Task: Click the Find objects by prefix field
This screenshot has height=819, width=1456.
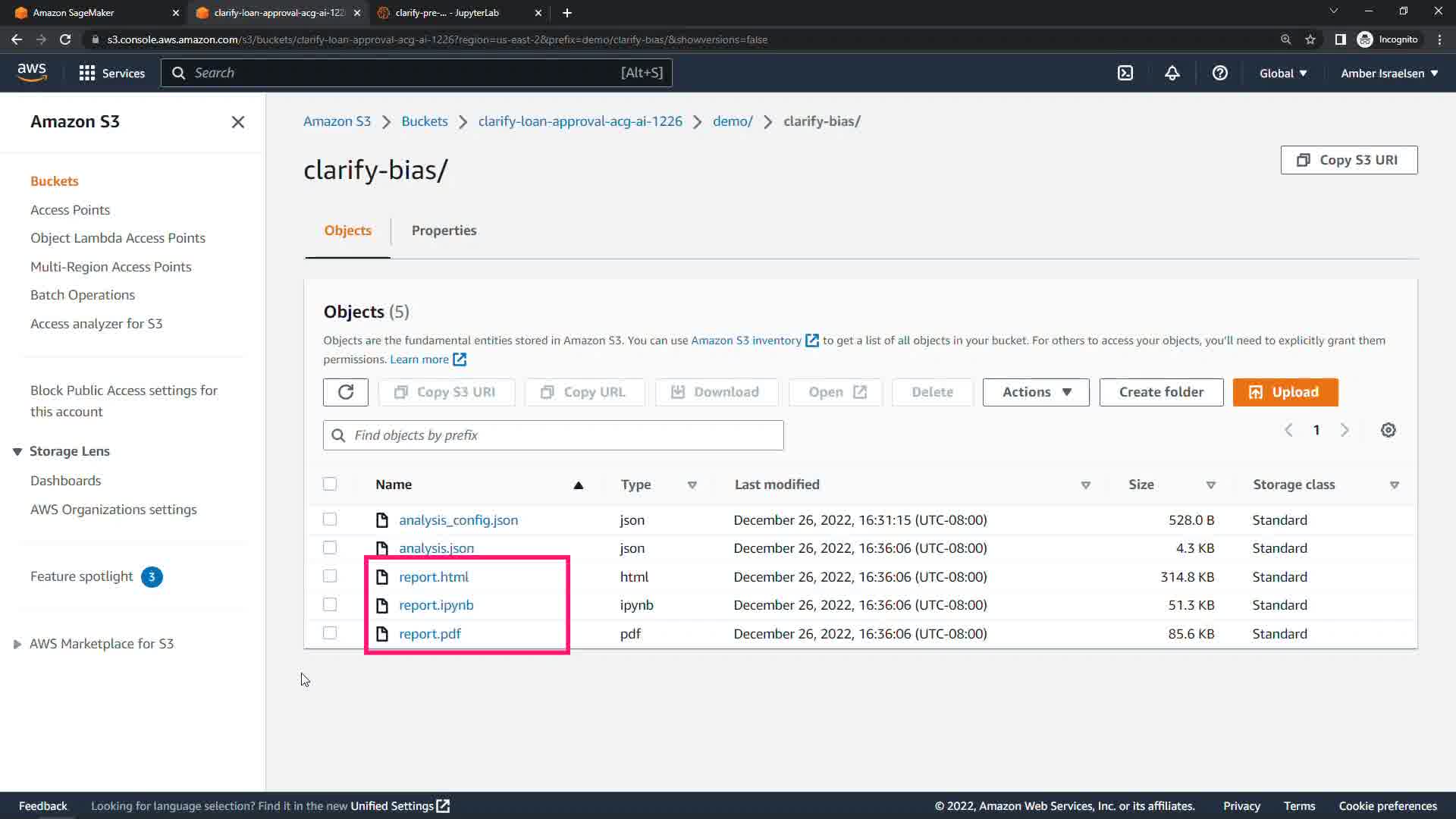Action: (554, 435)
